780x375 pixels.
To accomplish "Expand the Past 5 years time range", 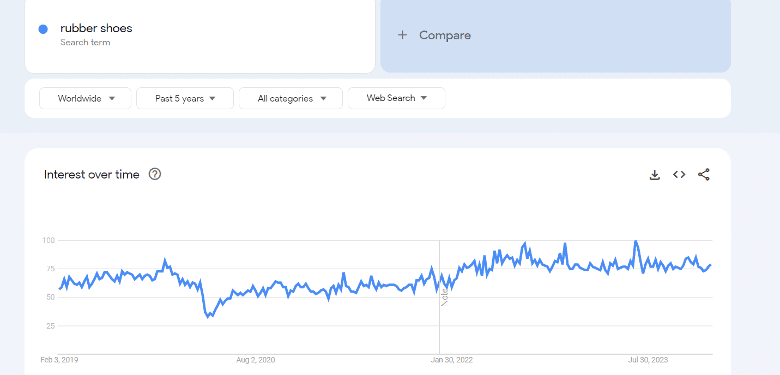I will [x=185, y=98].
